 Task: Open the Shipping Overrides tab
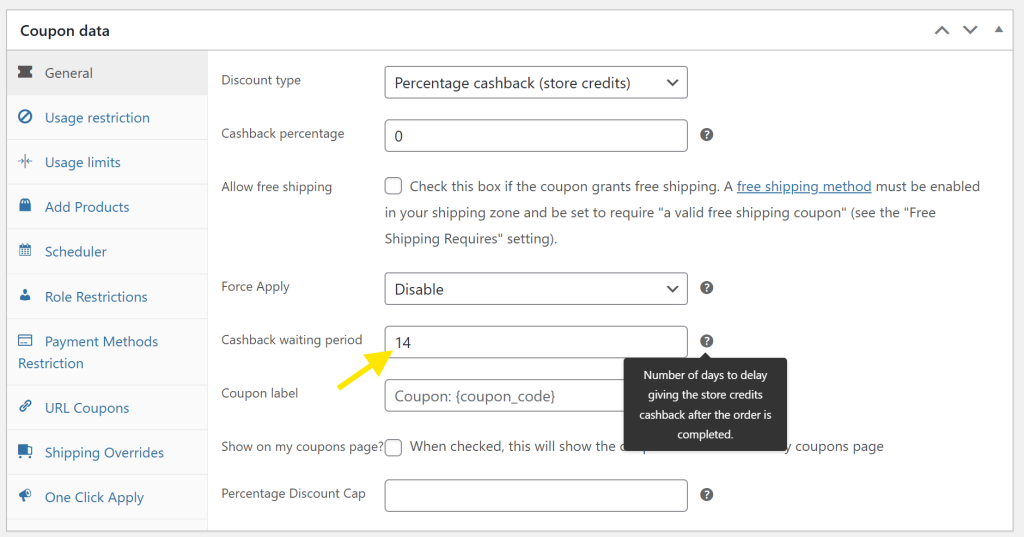[x=107, y=452]
